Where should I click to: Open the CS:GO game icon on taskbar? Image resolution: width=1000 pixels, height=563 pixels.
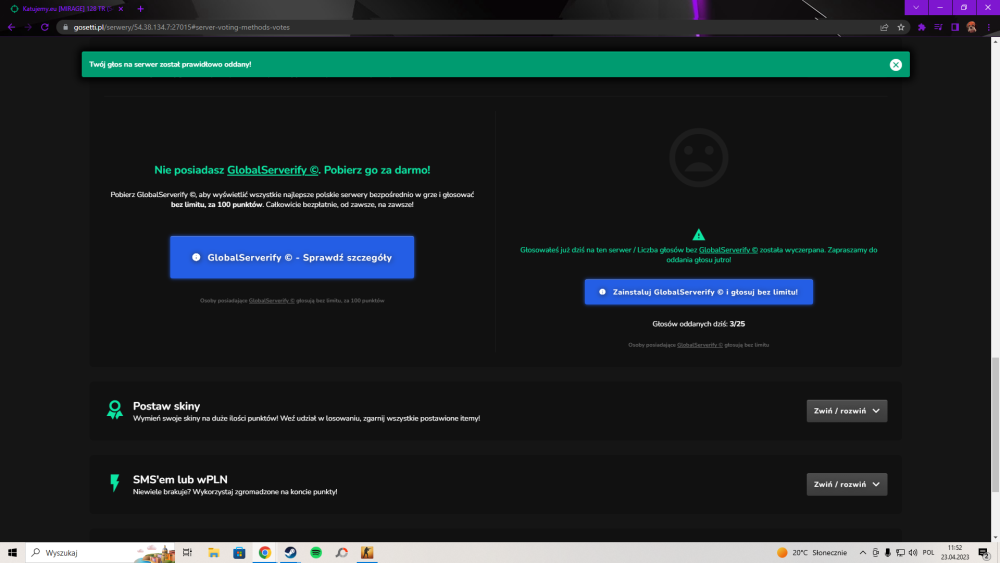pos(367,552)
